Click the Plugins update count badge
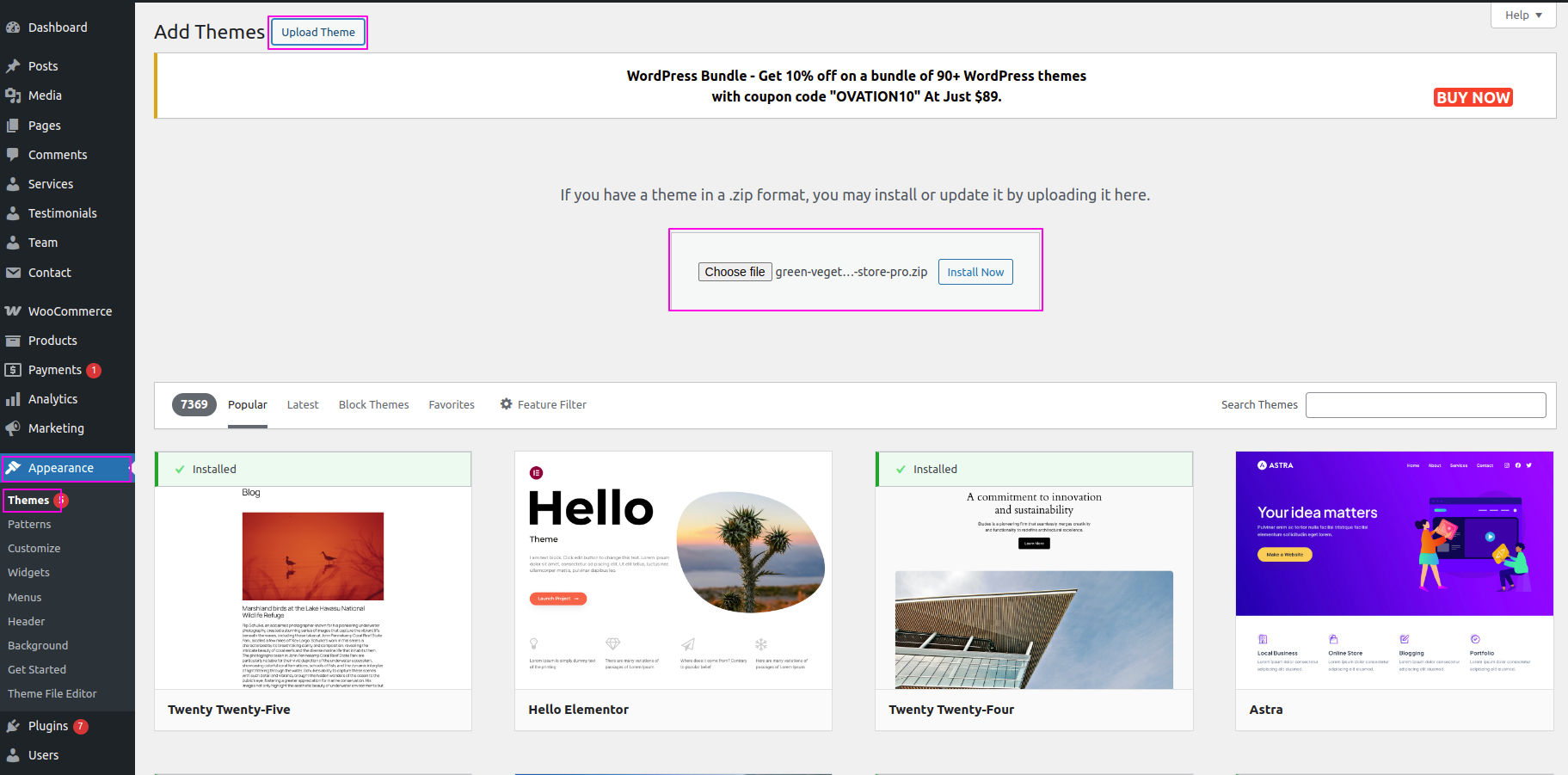1568x775 pixels. [x=81, y=727]
